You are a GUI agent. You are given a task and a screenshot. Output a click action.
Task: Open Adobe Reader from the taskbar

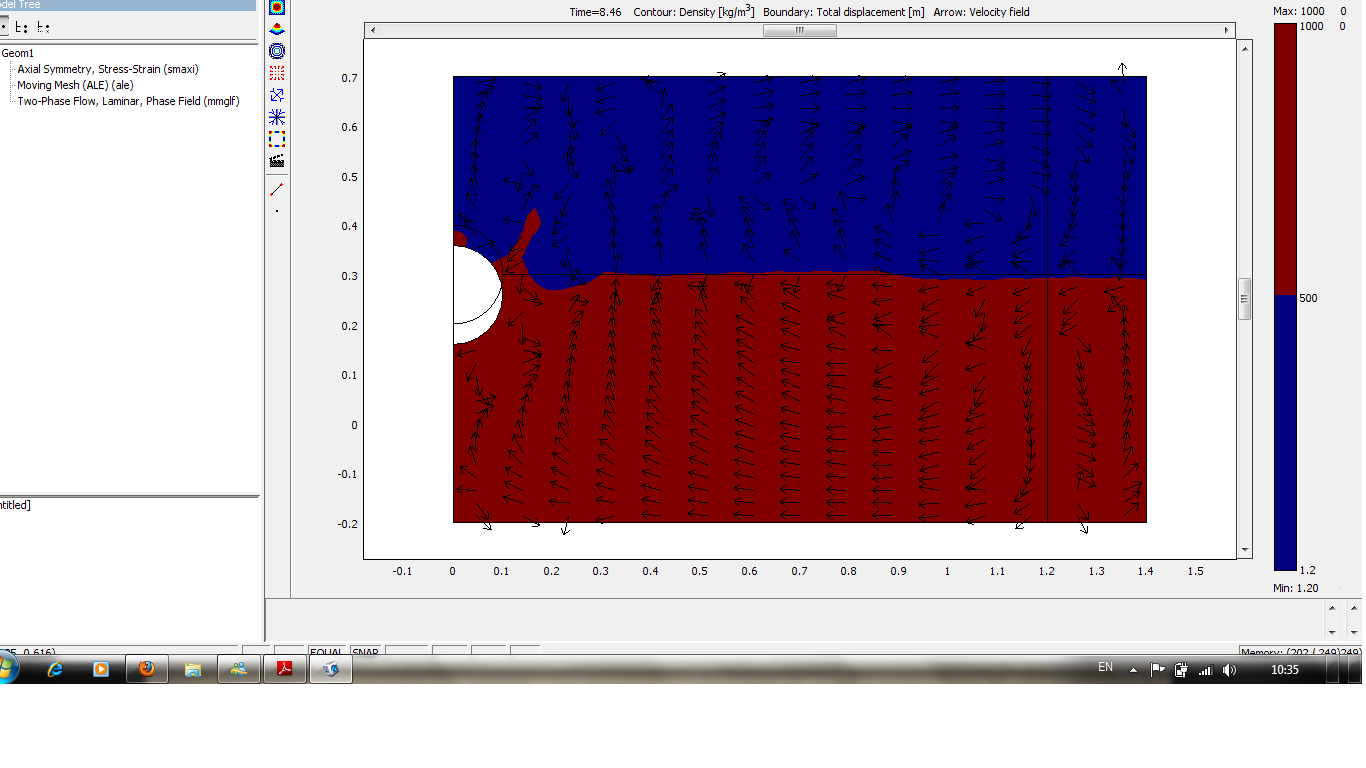[x=284, y=670]
